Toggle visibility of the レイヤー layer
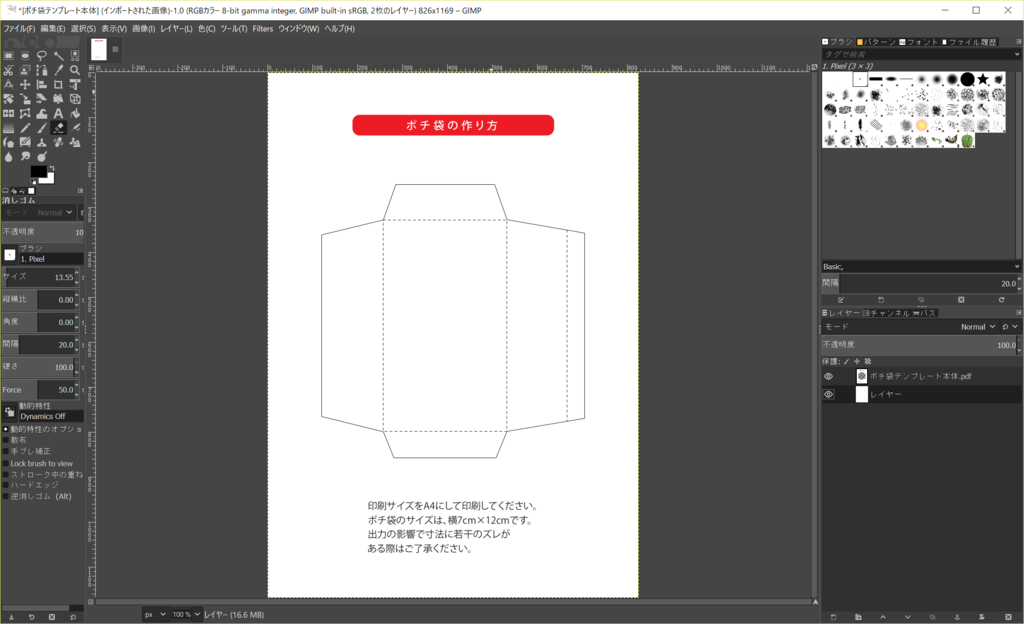 tap(828, 394)
